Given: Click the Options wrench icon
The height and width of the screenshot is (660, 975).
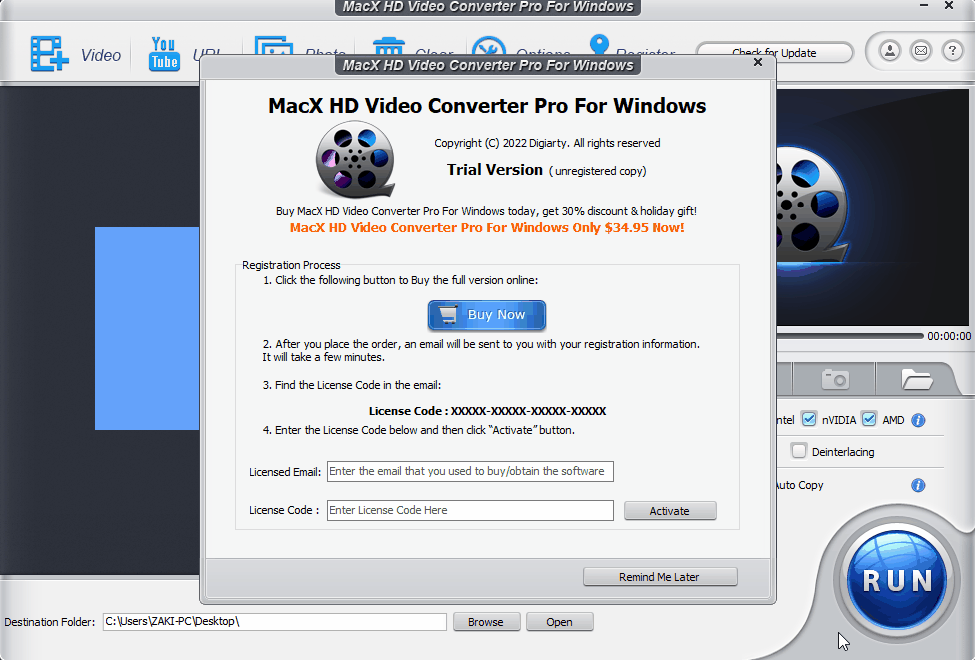Looking at the screenshot, I should (x=488, y=46).
